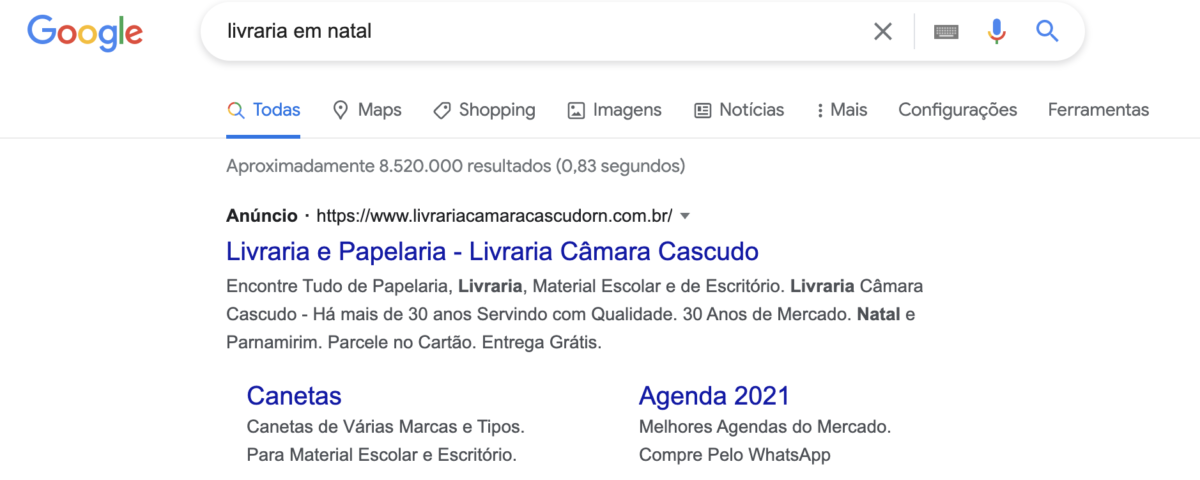Switch to the Shopping tab

point(496,110)
